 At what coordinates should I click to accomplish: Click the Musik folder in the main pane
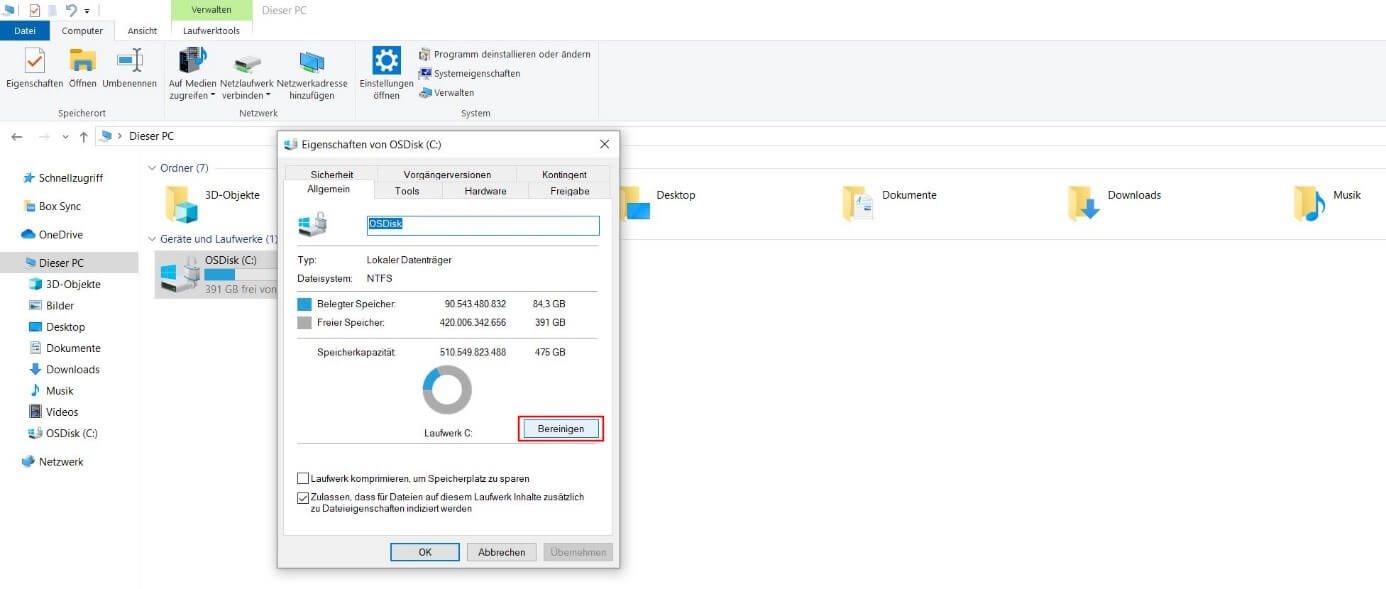(1327, 202)
